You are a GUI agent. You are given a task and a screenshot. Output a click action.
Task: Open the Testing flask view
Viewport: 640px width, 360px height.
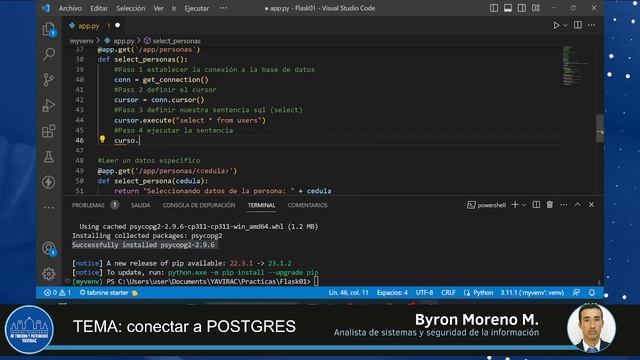(49, 157)
